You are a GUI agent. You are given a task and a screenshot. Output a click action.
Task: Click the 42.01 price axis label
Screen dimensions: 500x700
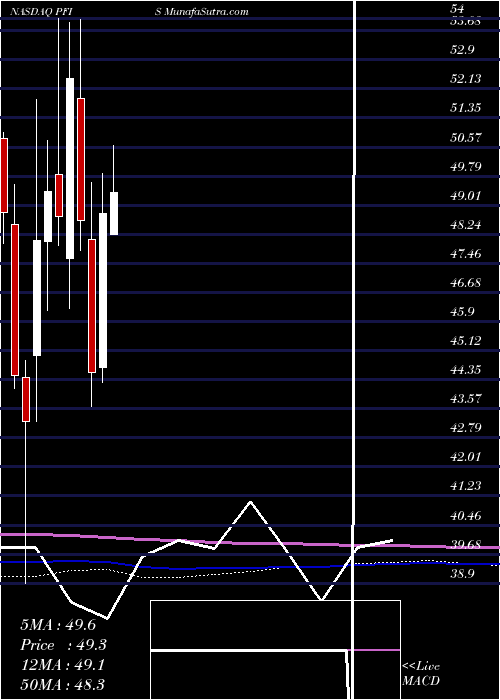[466, 457]
